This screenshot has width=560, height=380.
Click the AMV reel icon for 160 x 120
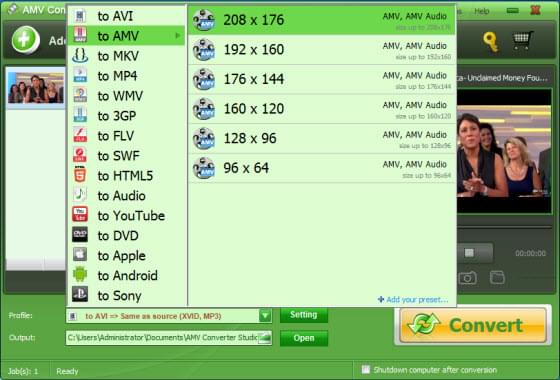(x=204, y=109)
